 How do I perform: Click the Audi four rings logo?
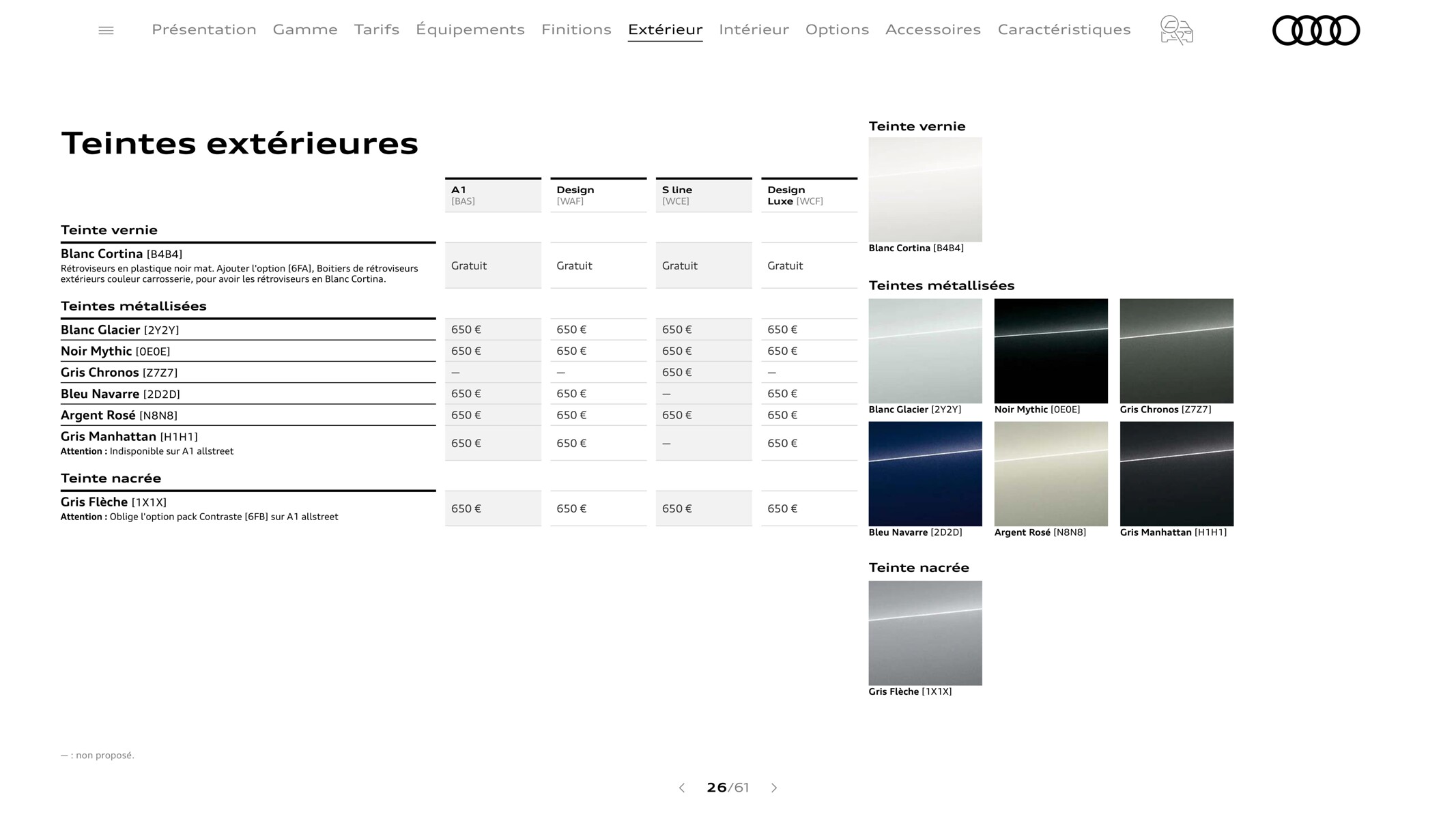click(x=1316, y=30)
